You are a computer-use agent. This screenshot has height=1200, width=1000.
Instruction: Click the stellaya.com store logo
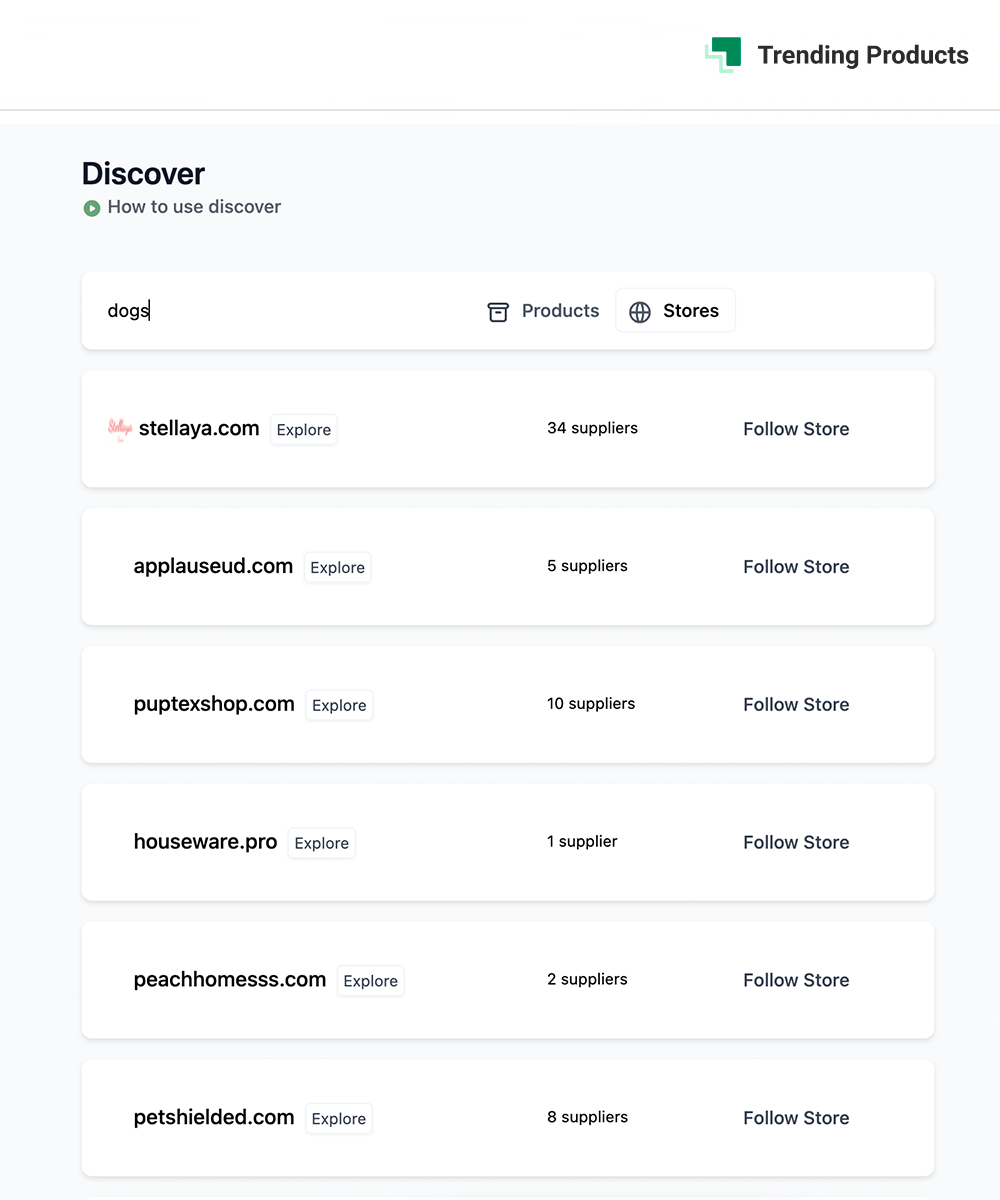120,429
